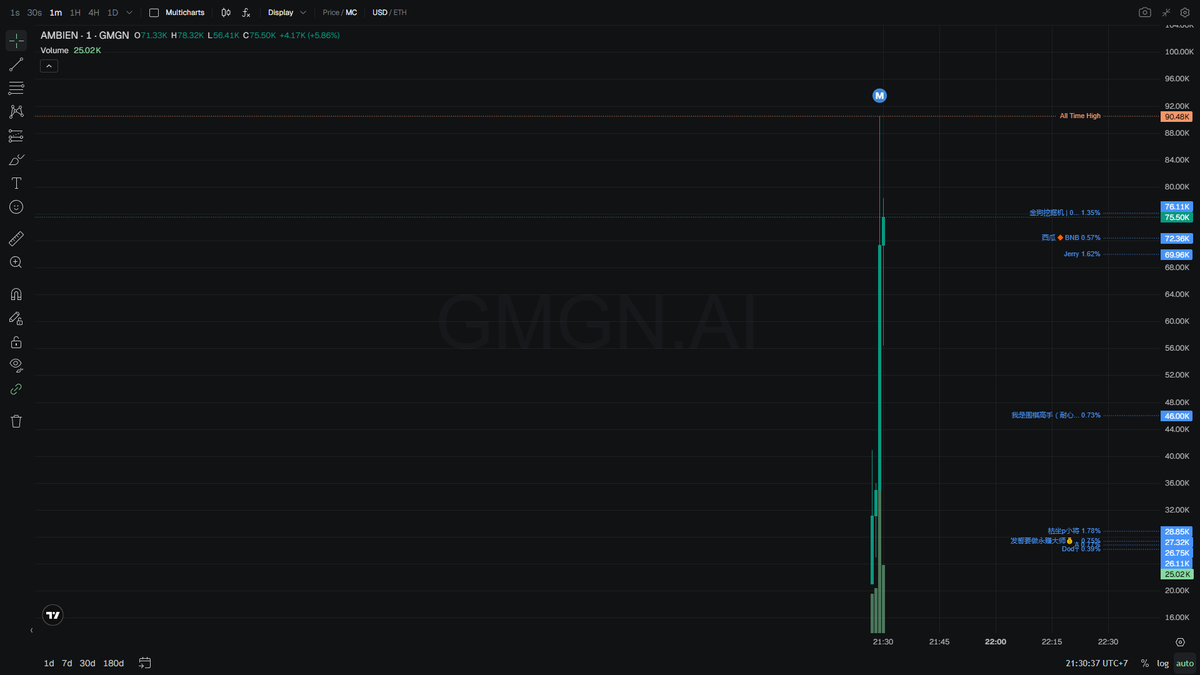Viewport: 1200px width, 675px height.
Task: Select the 1m timeframe
Action: coord(55,13)
